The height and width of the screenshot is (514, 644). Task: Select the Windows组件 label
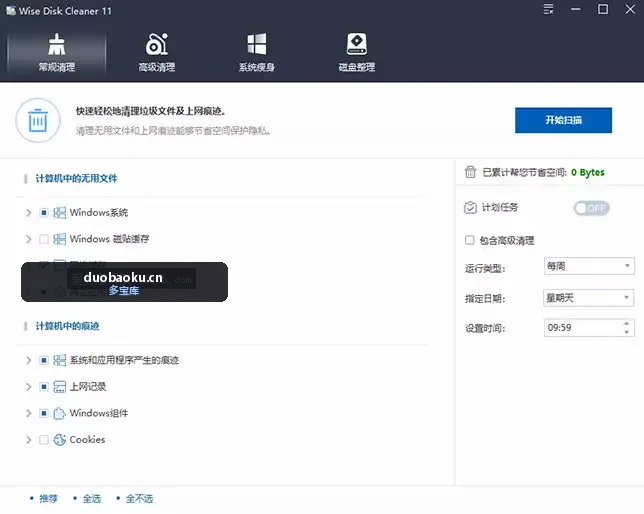[x=99, y=413]
